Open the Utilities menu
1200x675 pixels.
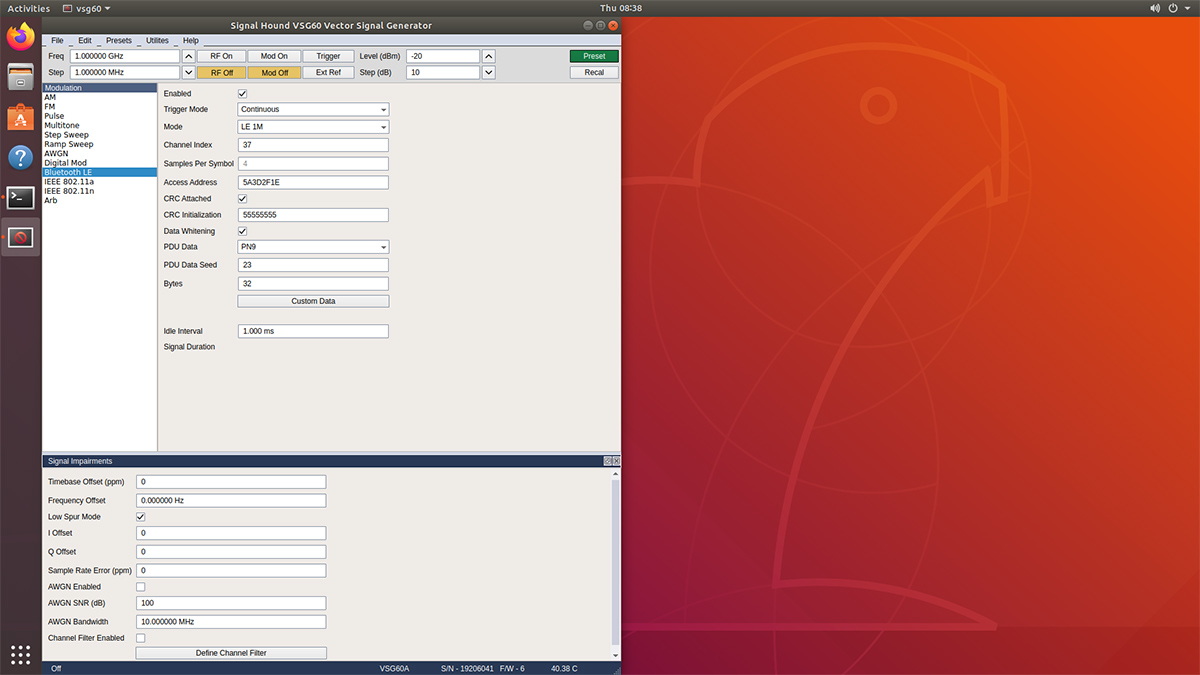click(x=156, y=40)
